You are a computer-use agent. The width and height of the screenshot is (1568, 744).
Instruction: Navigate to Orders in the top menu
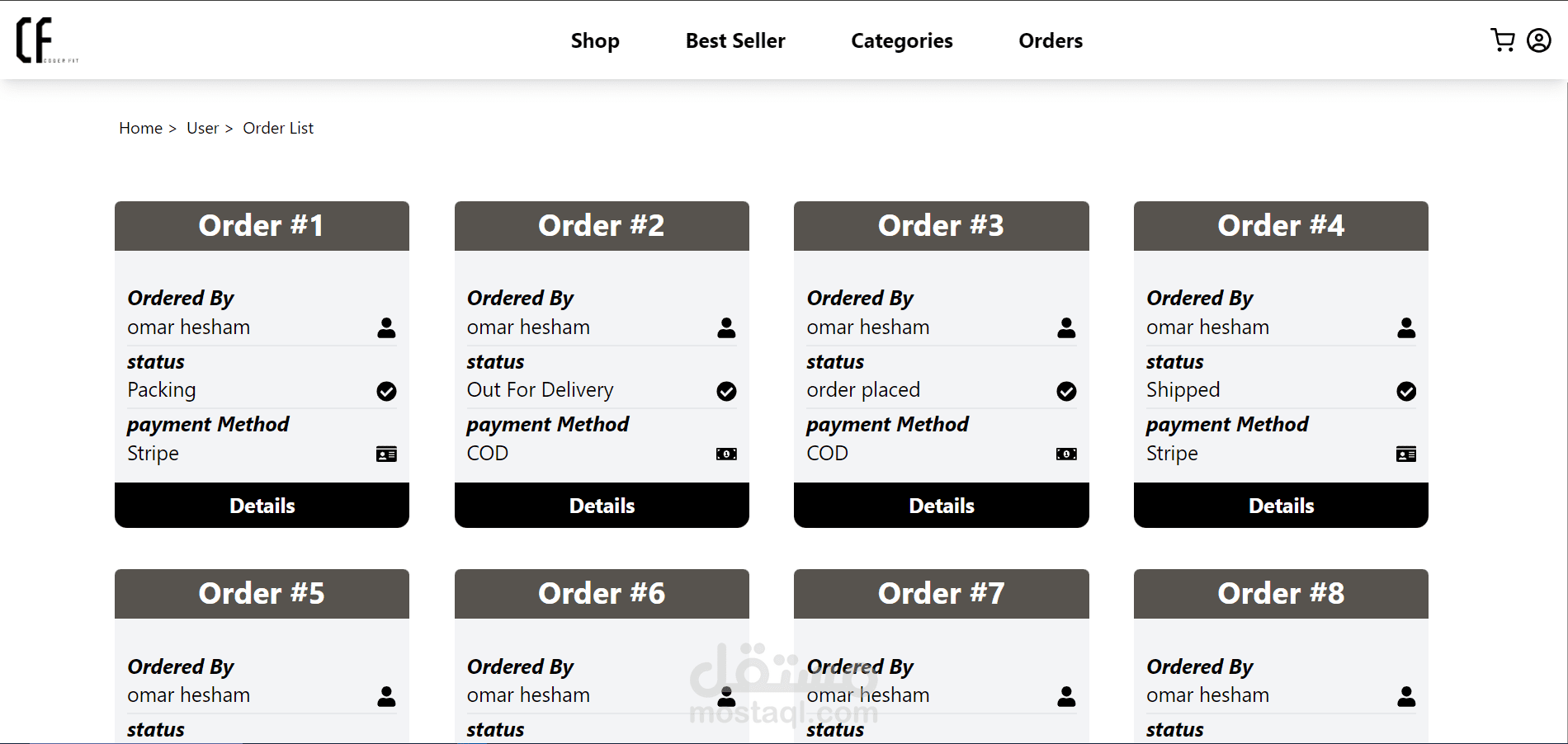(x=1050, y=40)
